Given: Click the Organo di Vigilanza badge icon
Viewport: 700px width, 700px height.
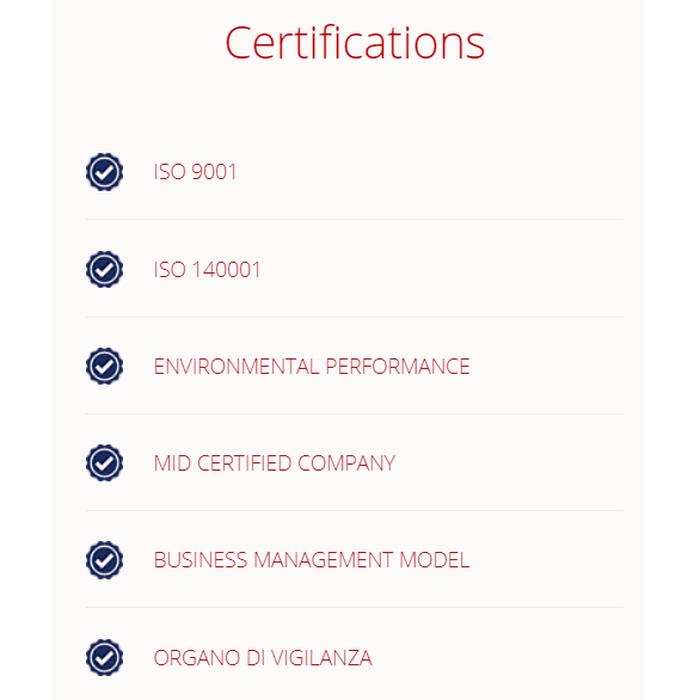Looking at the screenshot, I should tap(104, 657).
